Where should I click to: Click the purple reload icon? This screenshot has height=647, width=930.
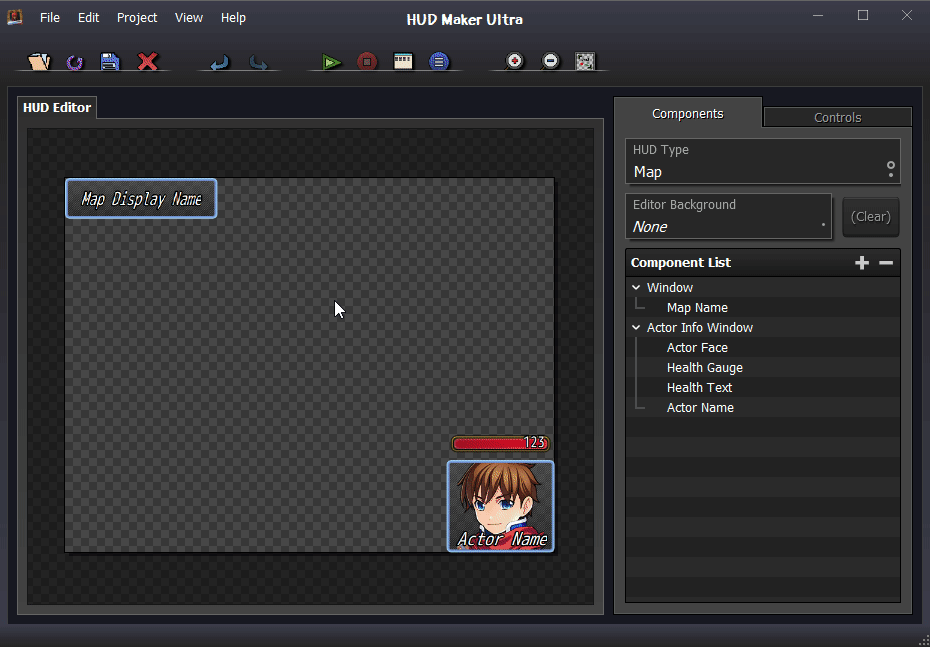coord(75,62)
